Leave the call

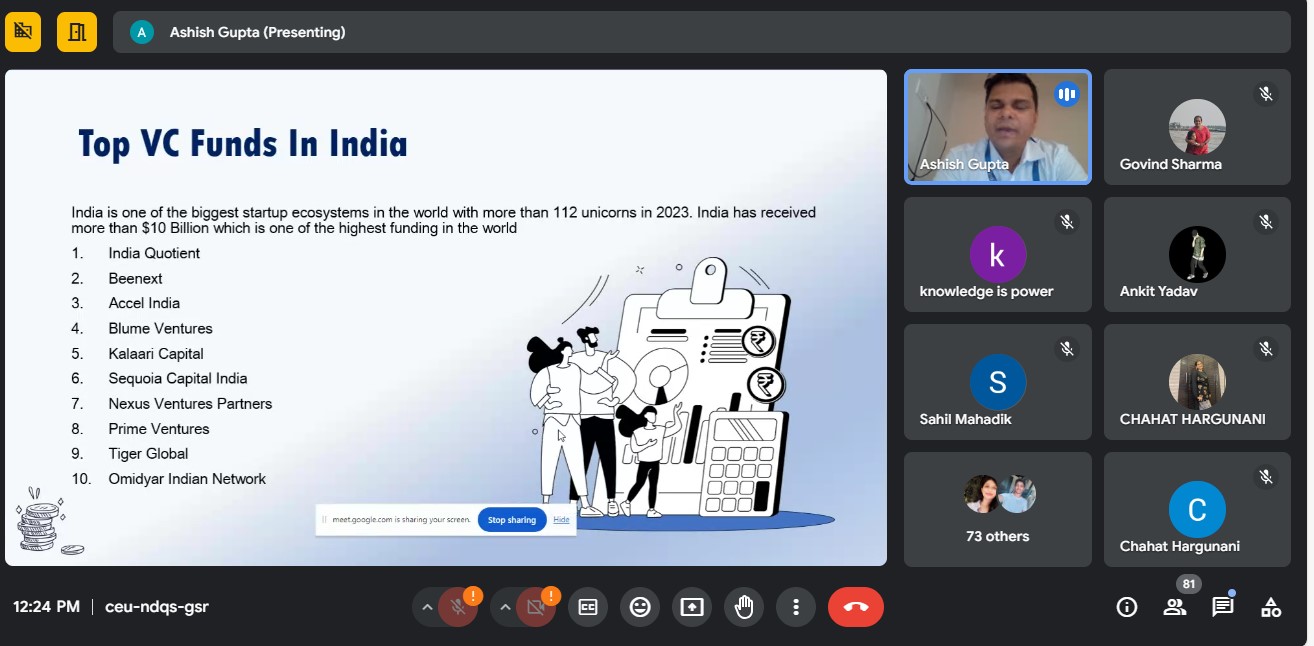click(856, 607)
